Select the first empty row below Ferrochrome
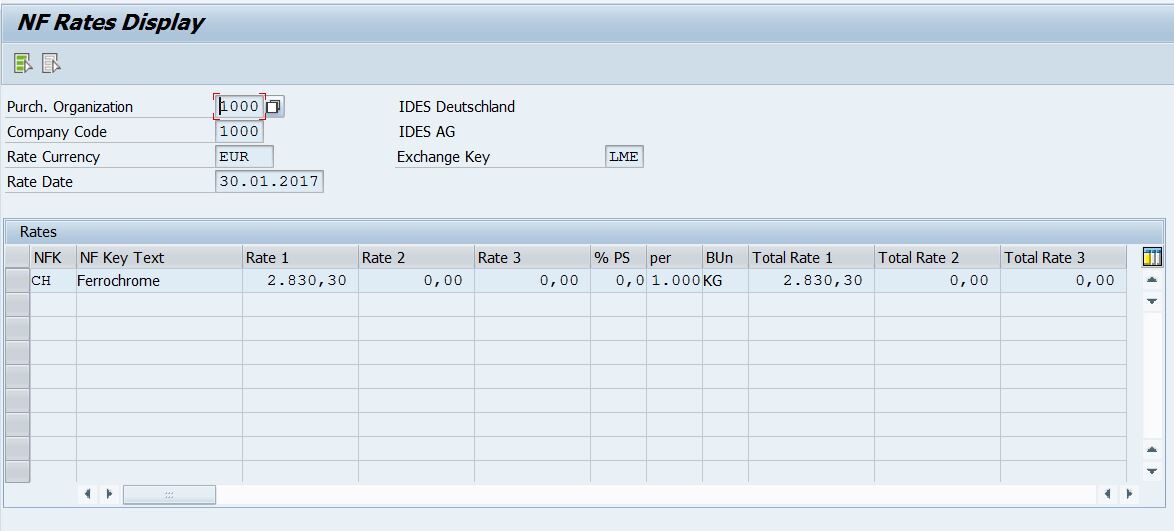Screen dimensions: 1174x531 17,305
